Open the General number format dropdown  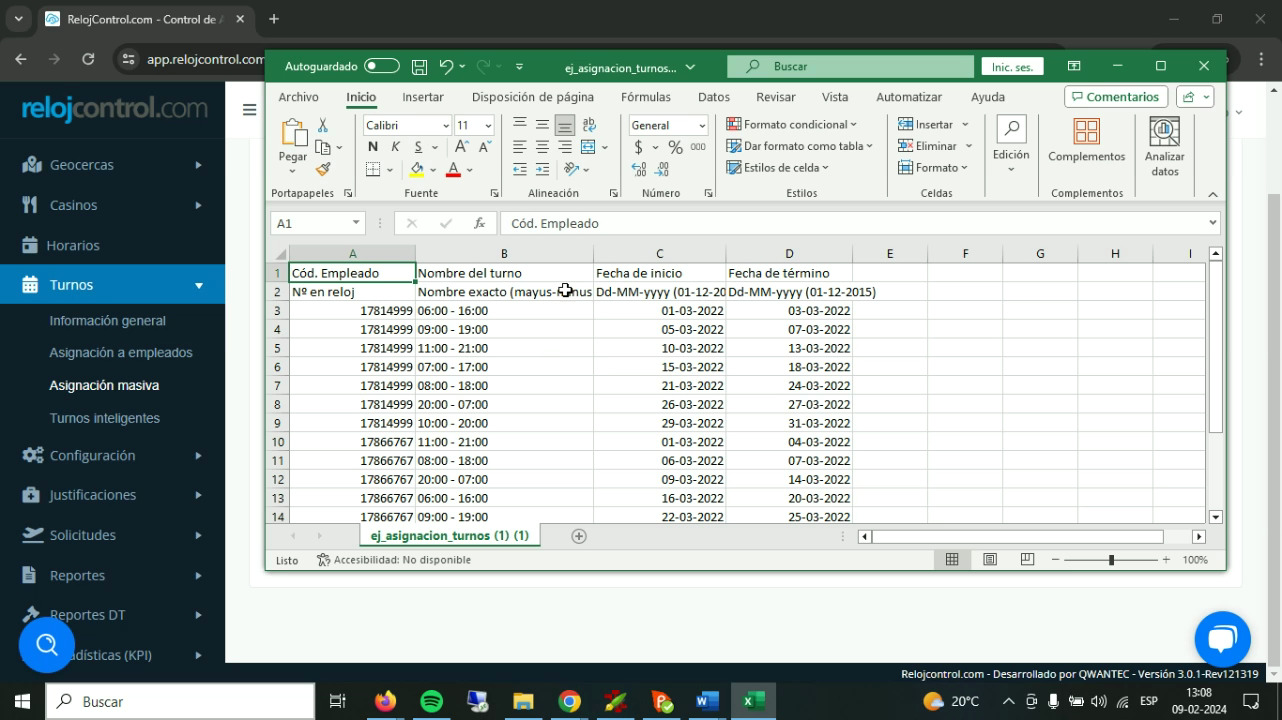[702, 125]
